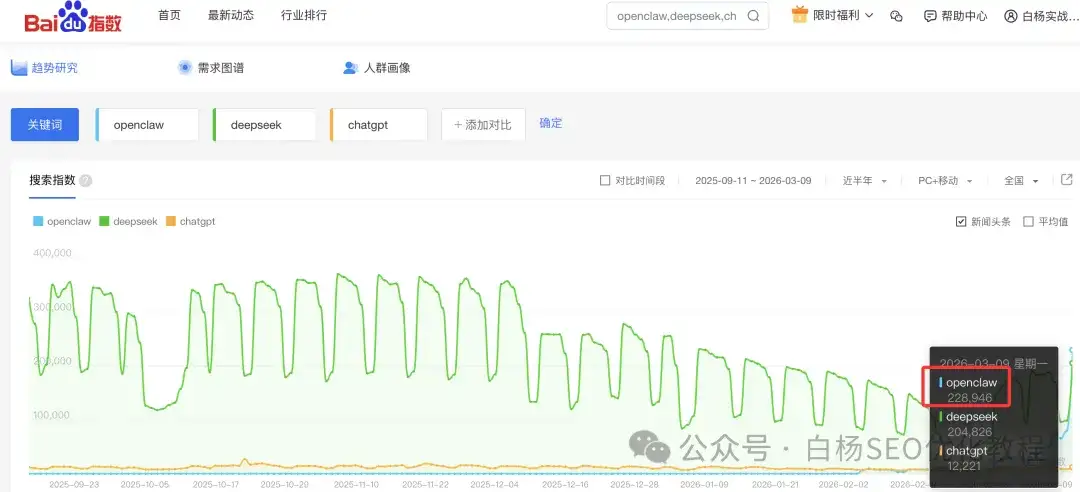Click the 400,000 y-axis label

click(x=52, y=253)
